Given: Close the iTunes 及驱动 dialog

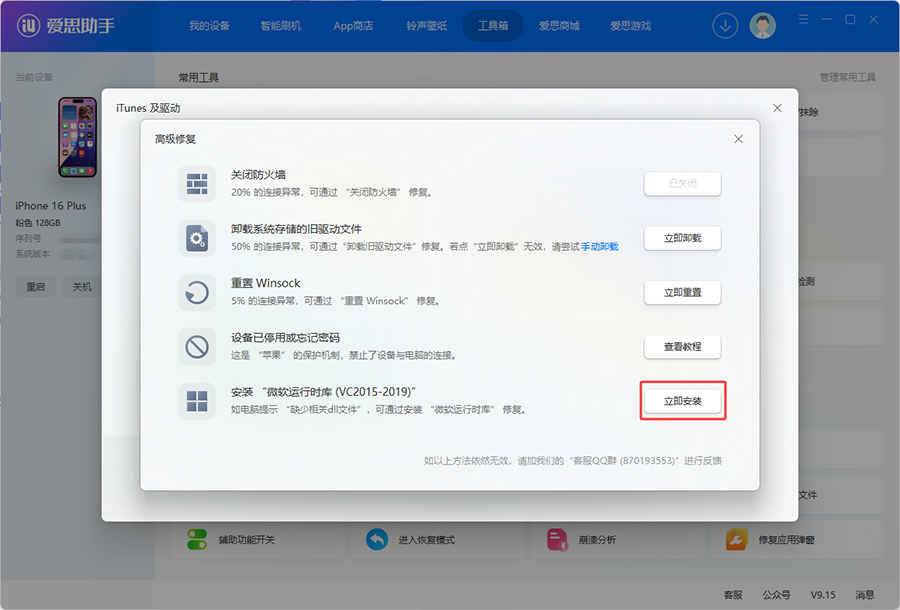Looking at the screenshot, I should point(777,108).
